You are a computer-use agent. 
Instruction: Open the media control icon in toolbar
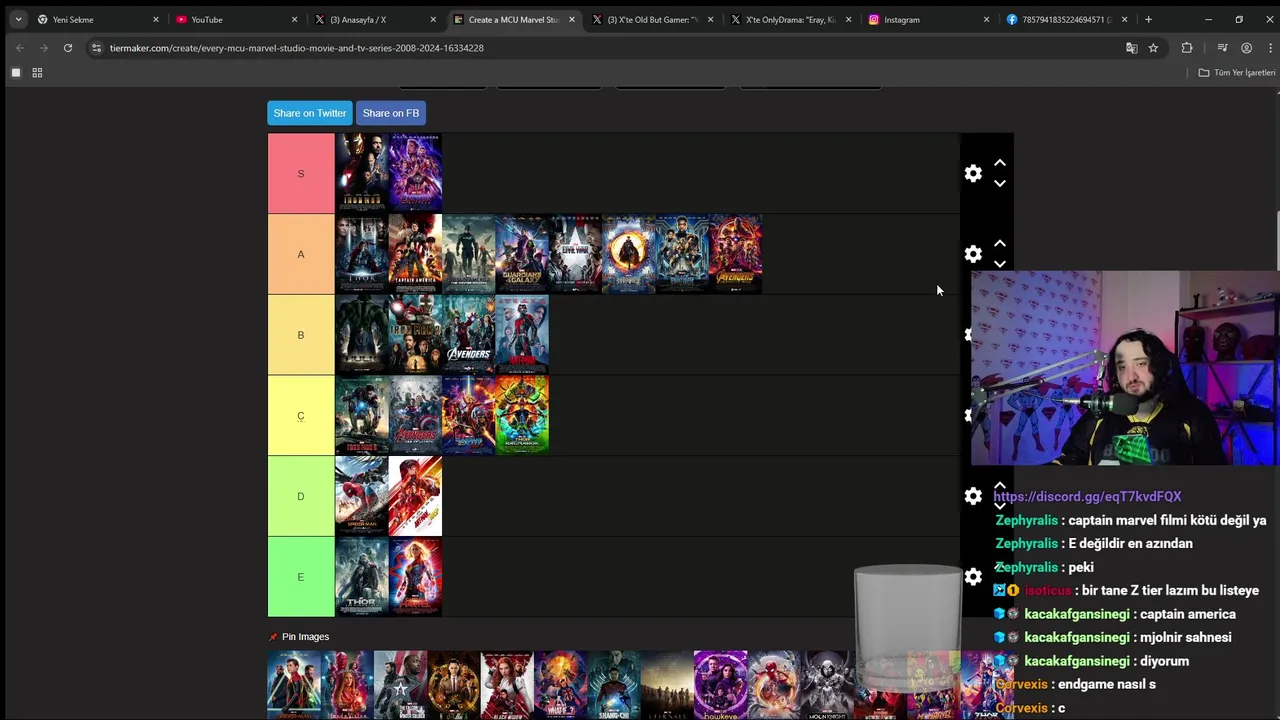coord(1222,48)
